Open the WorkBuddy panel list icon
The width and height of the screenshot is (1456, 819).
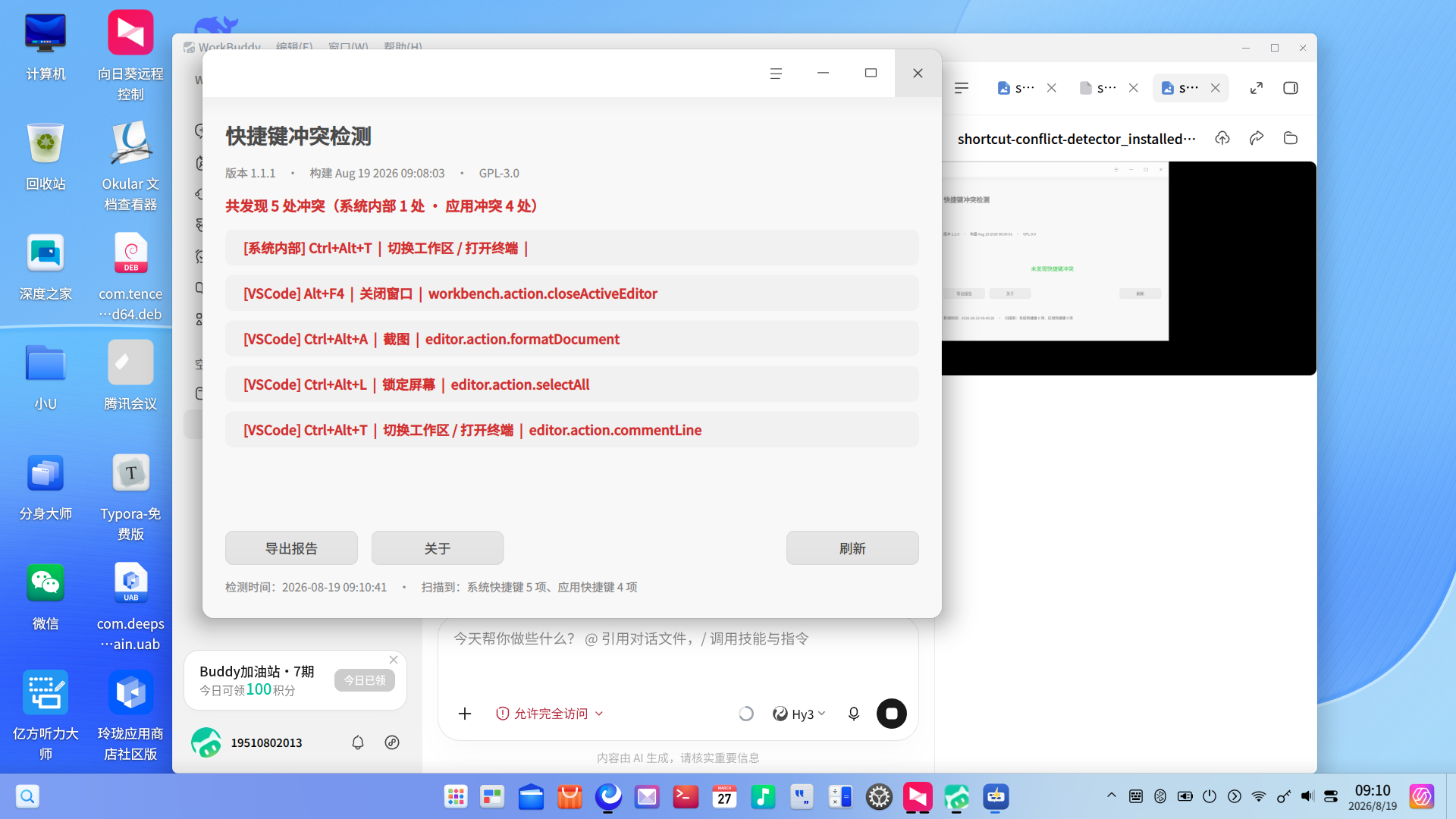point(962,88)
